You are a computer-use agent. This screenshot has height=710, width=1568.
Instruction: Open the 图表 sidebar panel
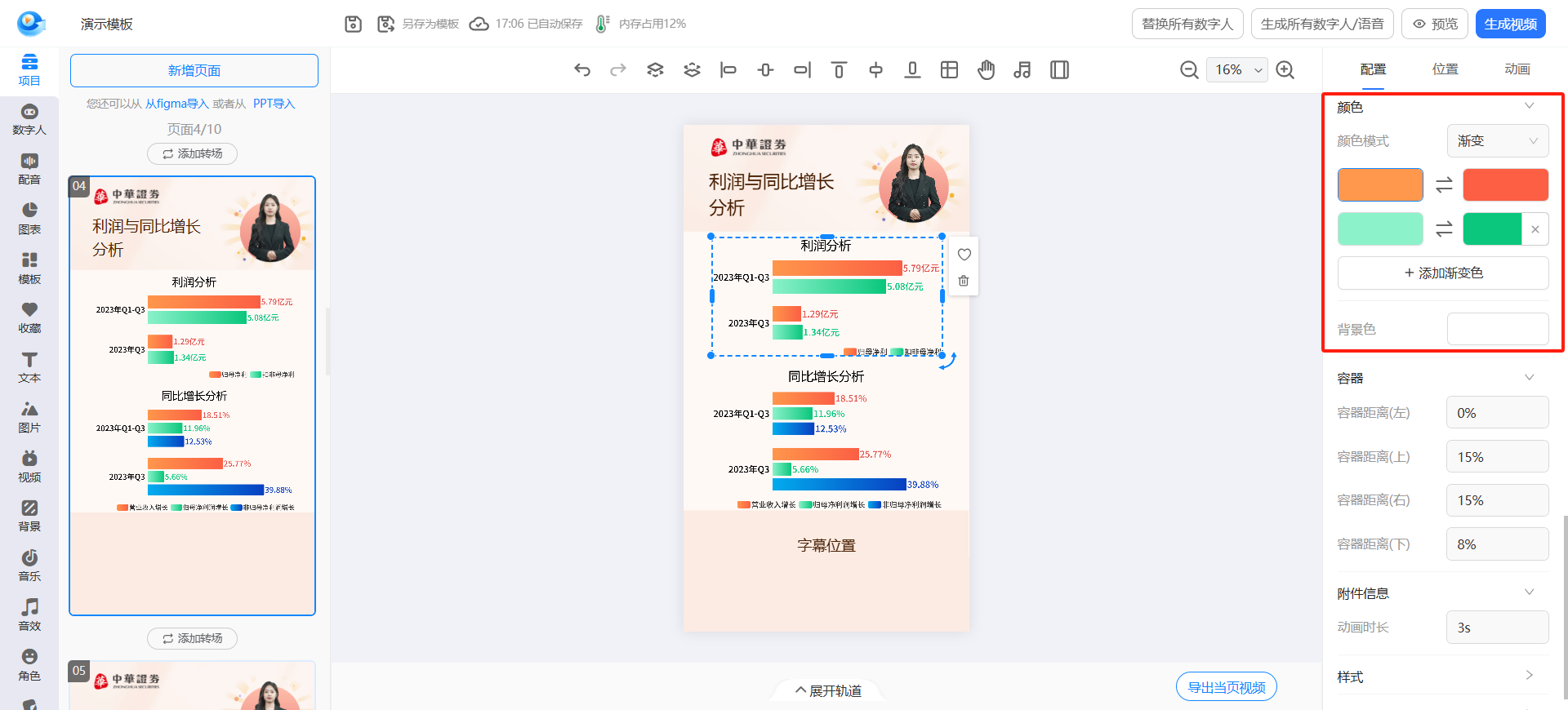29,219
